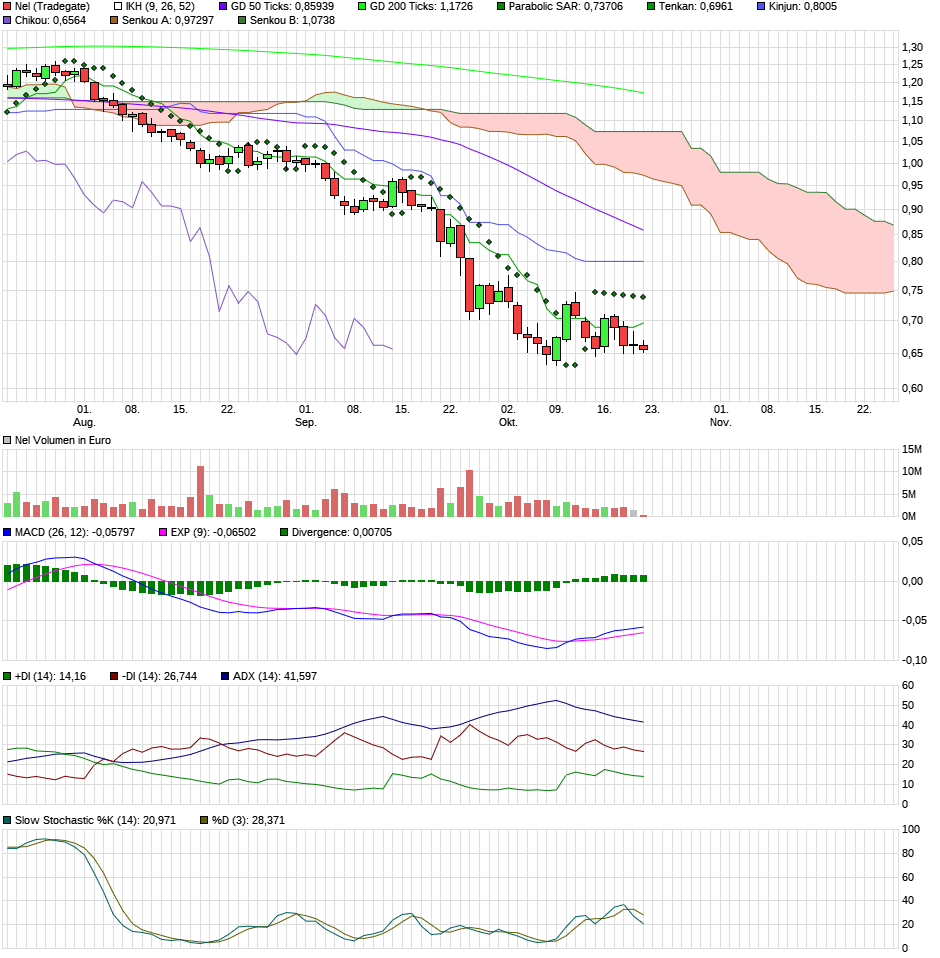
Task: Click the blue Kinjun legend swatch
Action: (x=761, y=7)
